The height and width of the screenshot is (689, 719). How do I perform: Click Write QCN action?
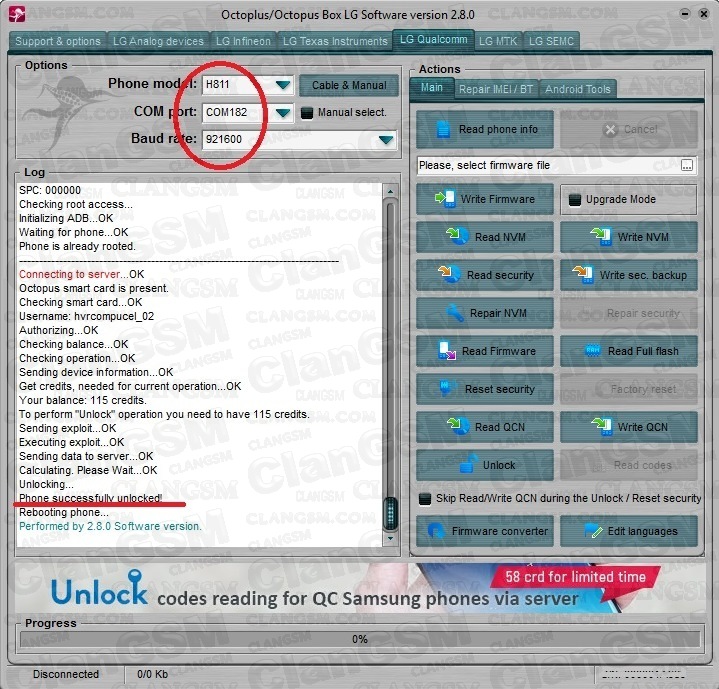point(628,427)
